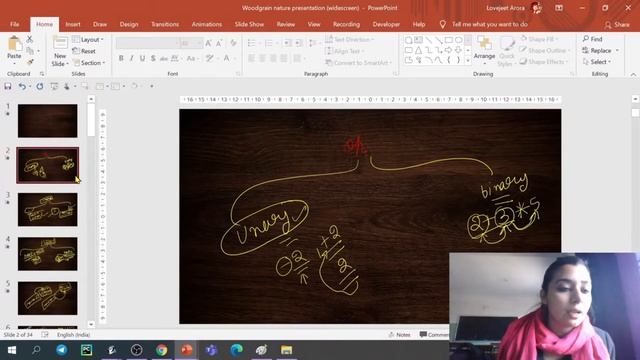Open File Explorer from the taskbar
The width and height of the screenshot is (640, 360).
(287, 350)
